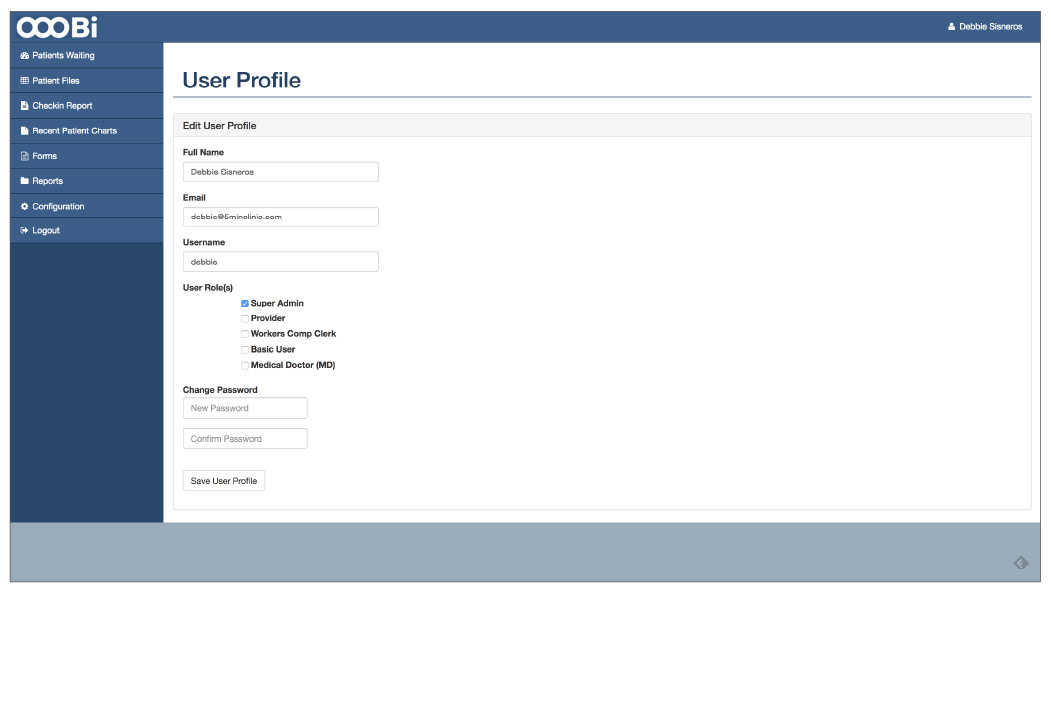Click the Email input field
Viewport: 1051px width, 710px height.
pyautogui.click(x=280, y=217)
